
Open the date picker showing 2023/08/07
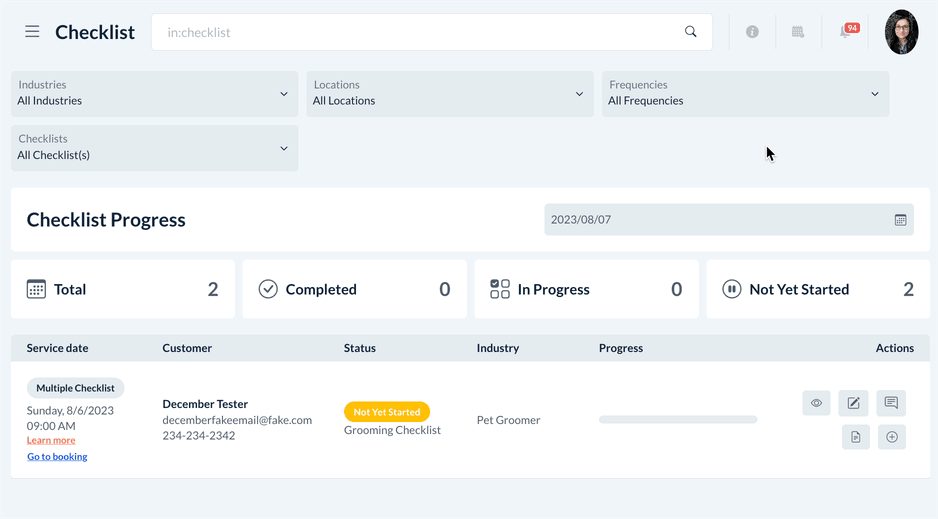point(728,220)
